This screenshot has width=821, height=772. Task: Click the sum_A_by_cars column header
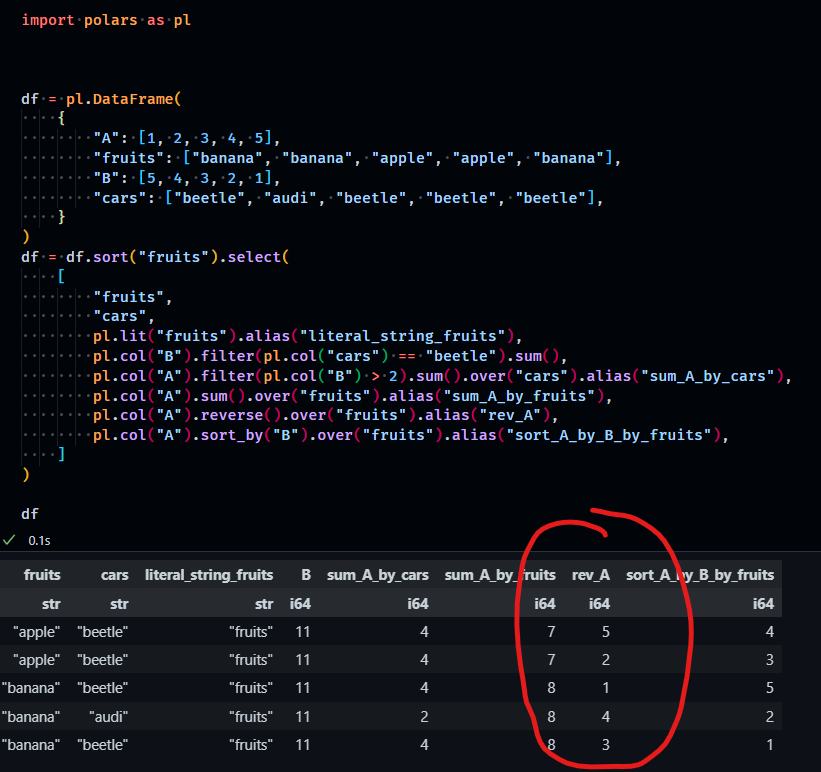tap(378, 575)
